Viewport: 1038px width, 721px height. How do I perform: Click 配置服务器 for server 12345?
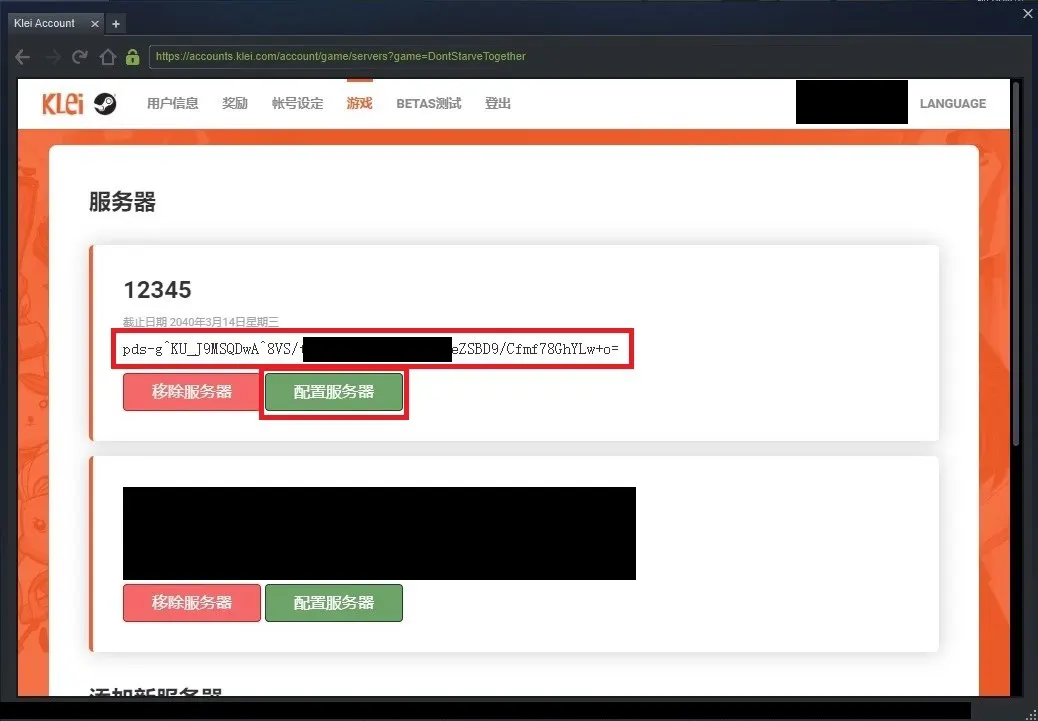coord(333,392)
